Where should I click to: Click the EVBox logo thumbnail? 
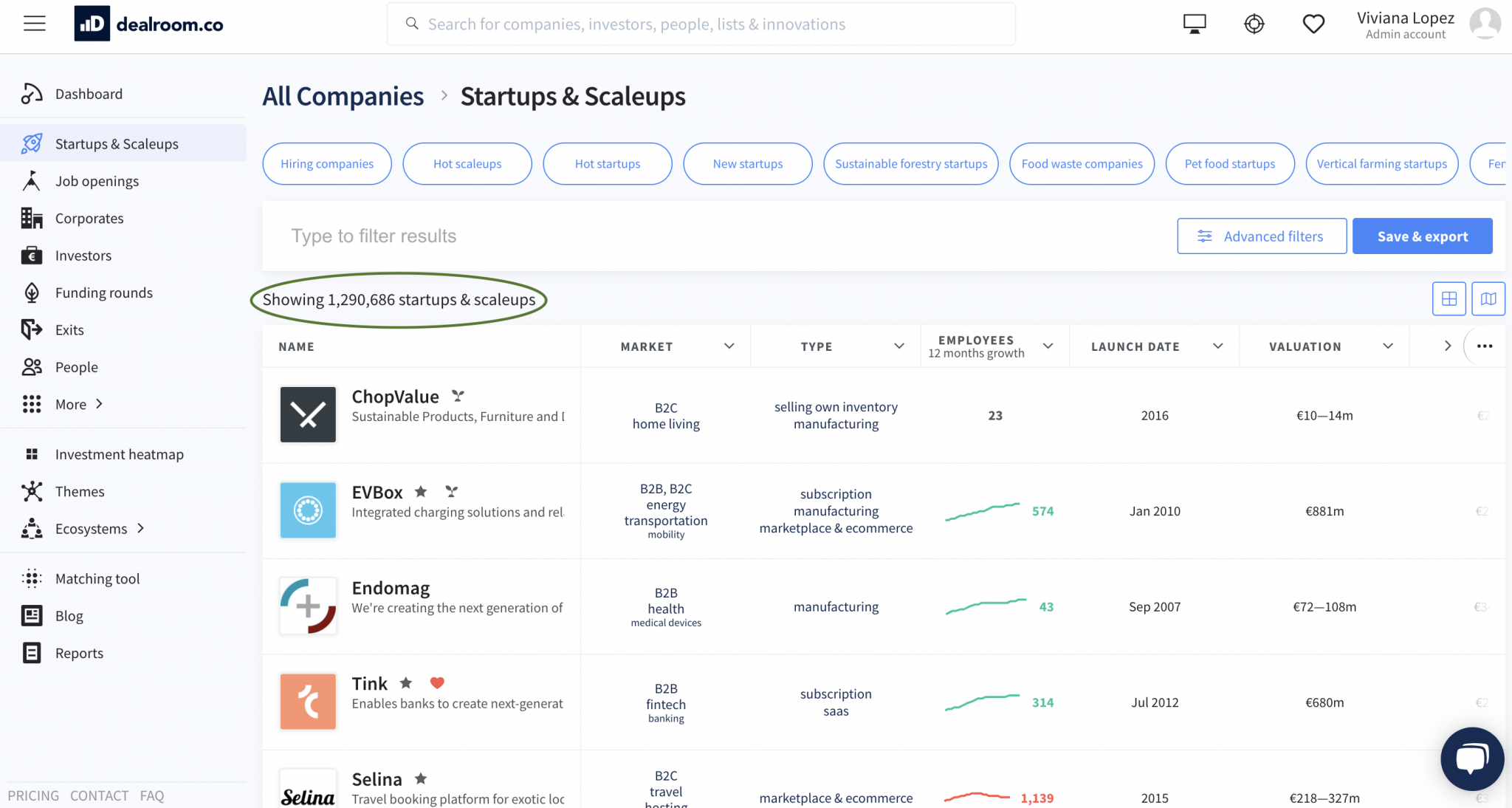click(x=308, y=510)
